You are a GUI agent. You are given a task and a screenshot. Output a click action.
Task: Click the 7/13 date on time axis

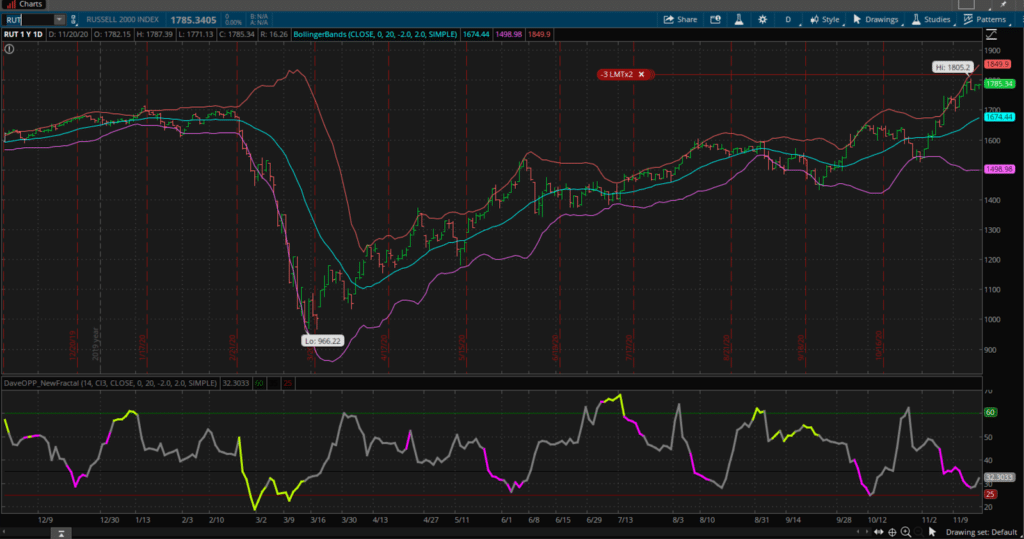(625, 520)
